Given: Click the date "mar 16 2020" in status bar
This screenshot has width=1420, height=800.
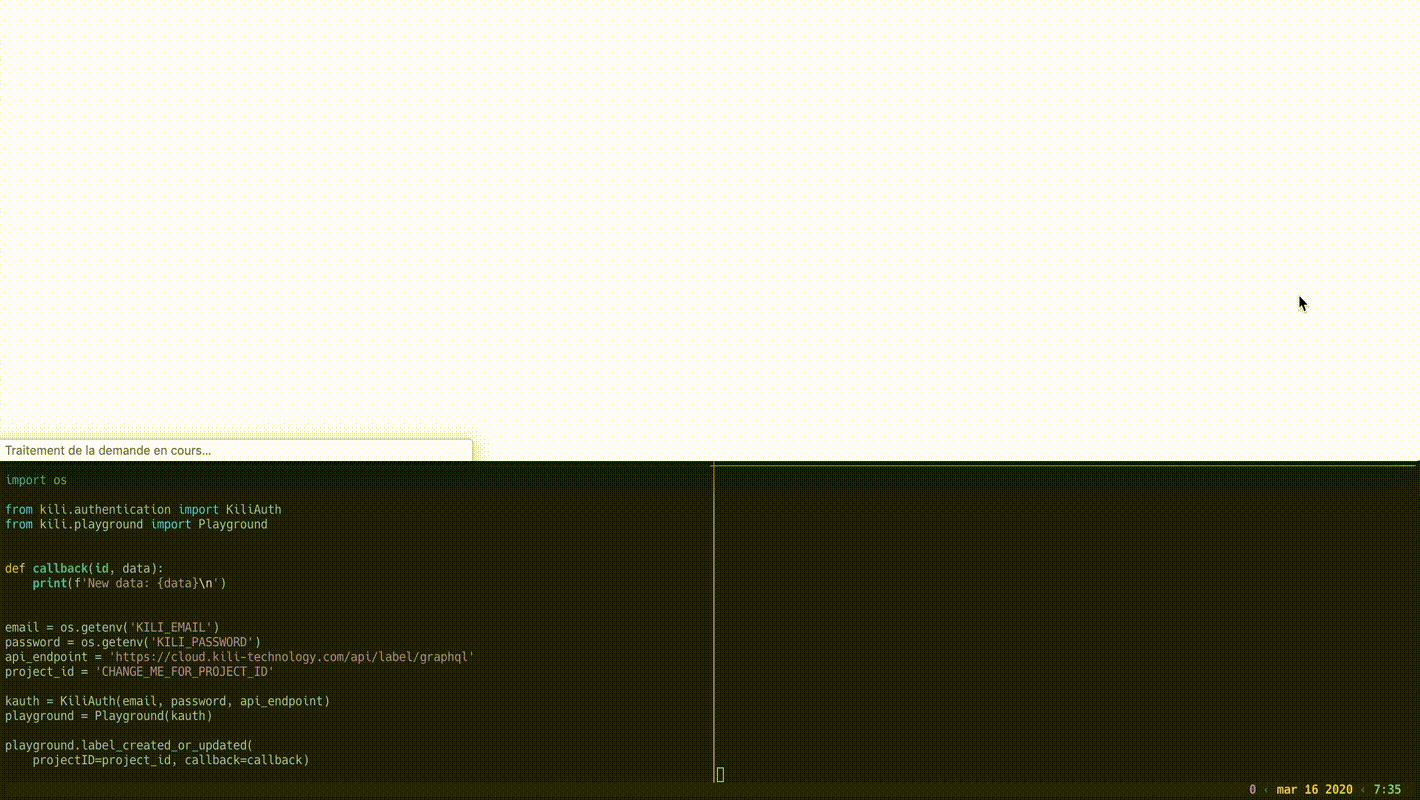Looking at the screenshot, I should (x=1312, y=789).
